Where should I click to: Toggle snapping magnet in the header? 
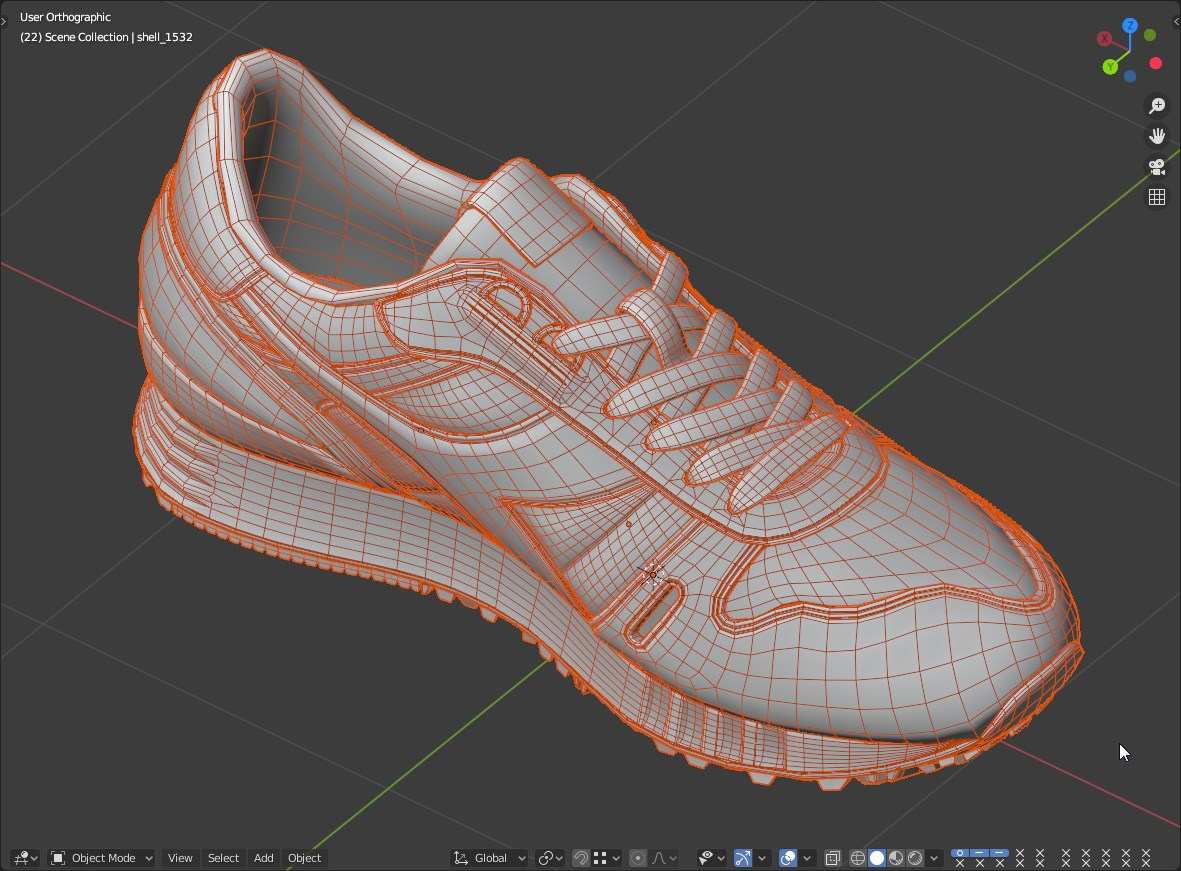pos(581,858)
